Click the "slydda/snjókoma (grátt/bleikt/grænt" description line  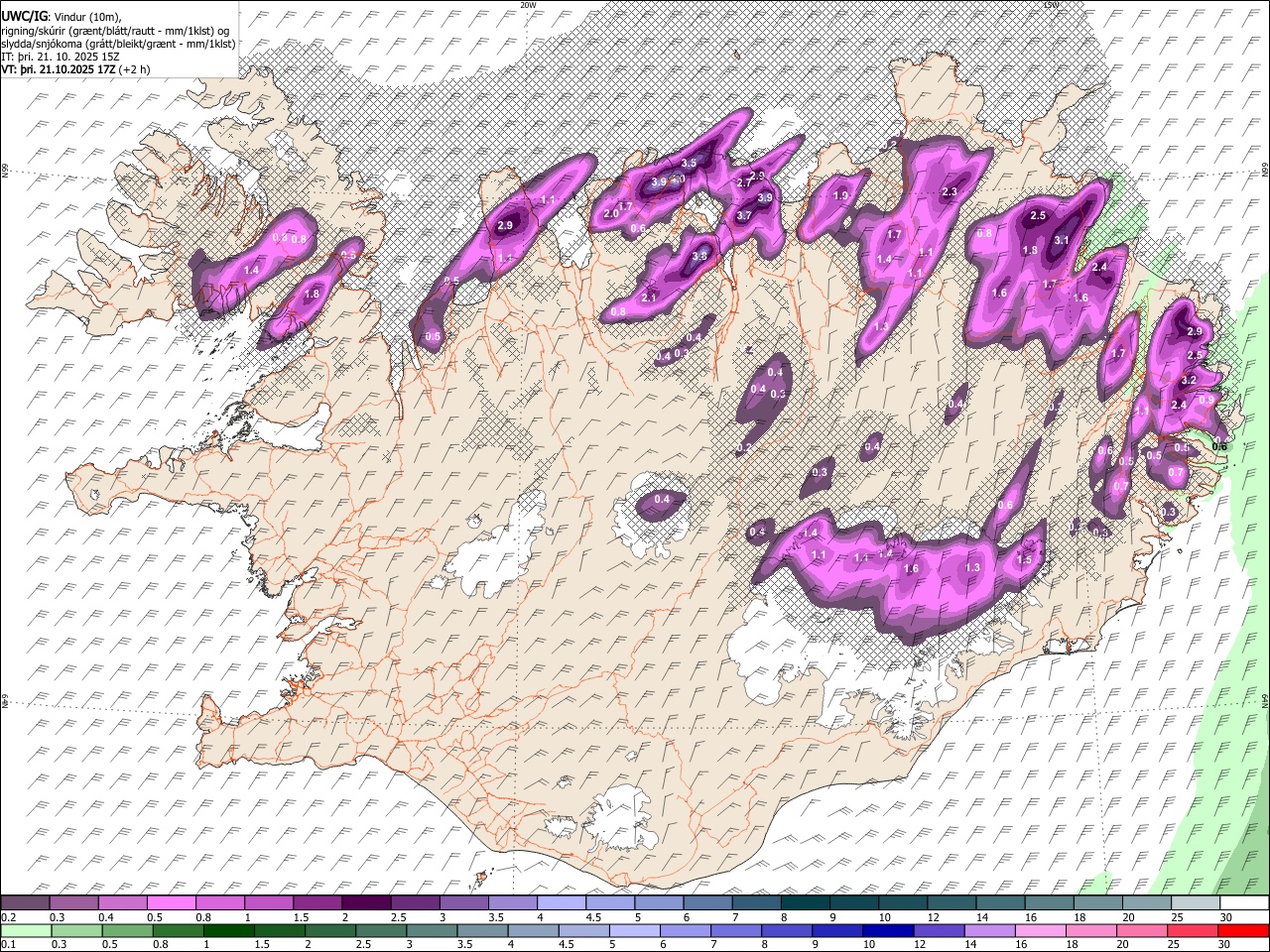pos(118,44)
